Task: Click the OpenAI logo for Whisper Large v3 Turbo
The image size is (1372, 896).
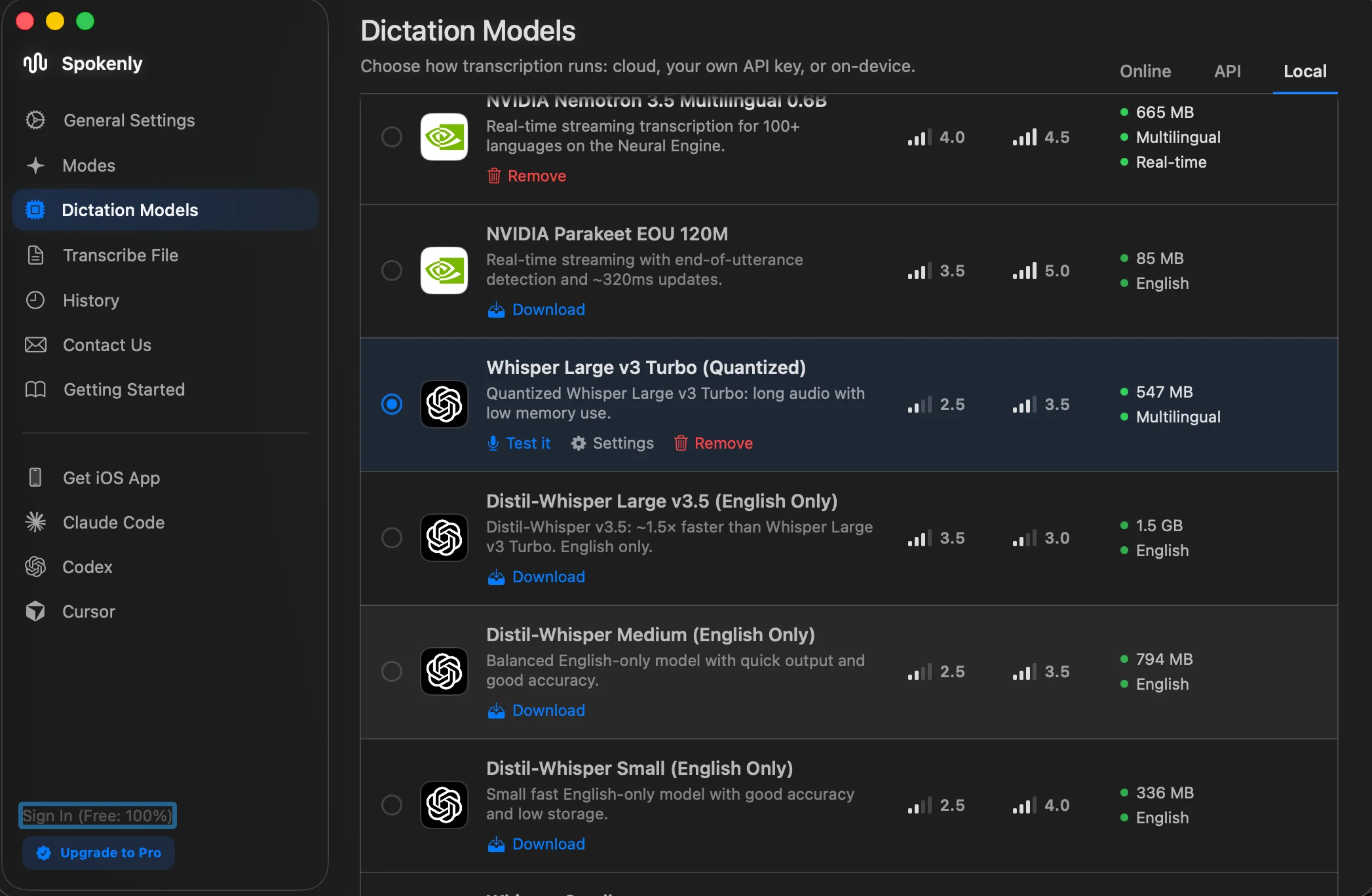Action: pos(444,404)
